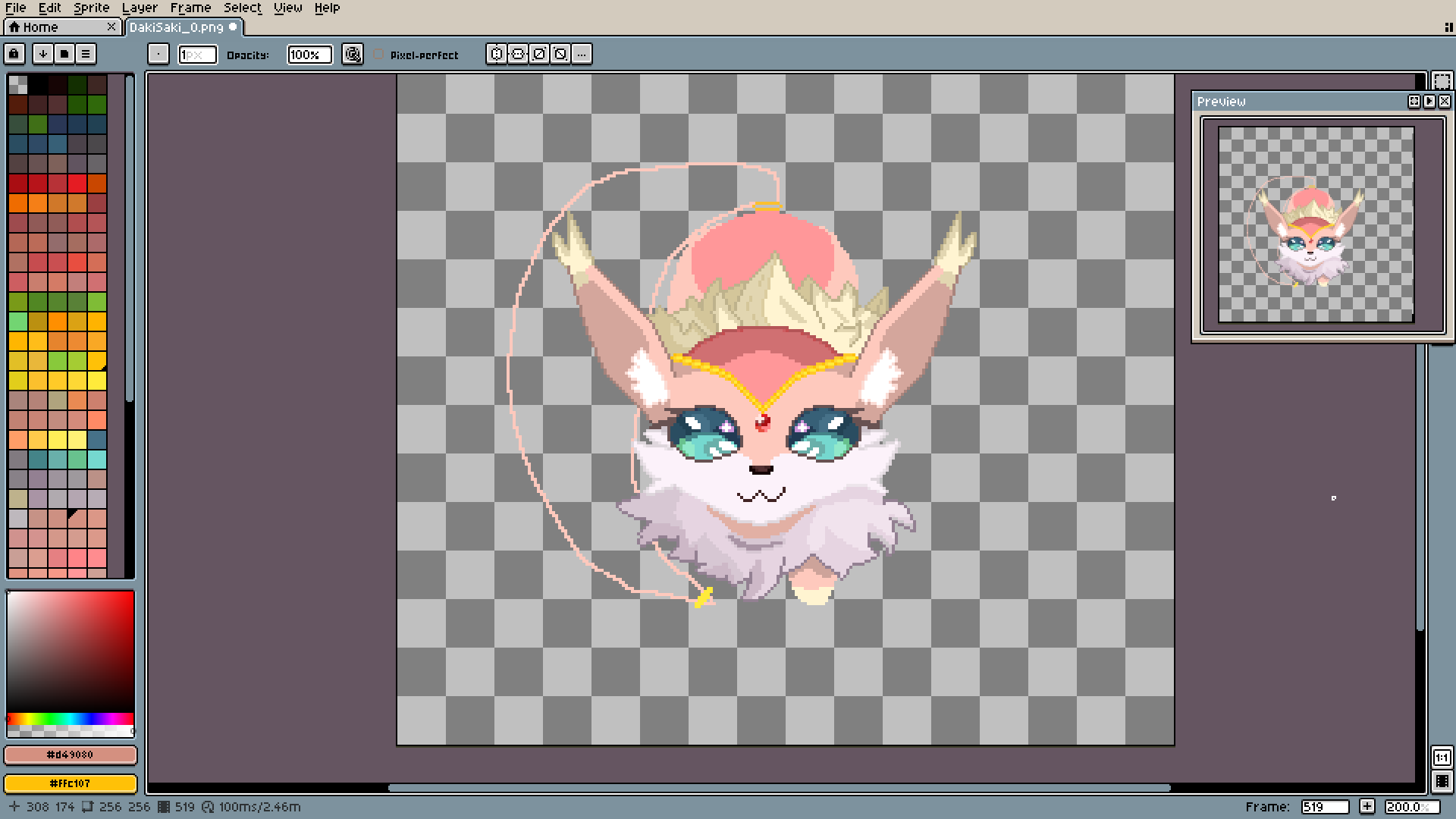Center the Preview window view

point(1414,101)
